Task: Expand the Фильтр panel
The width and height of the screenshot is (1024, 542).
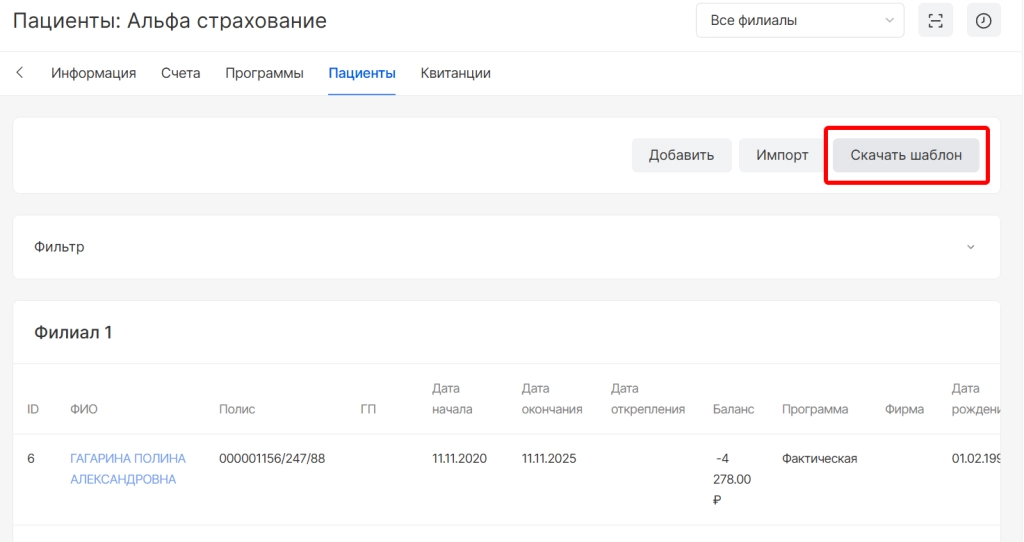Action: pos(506,247)
